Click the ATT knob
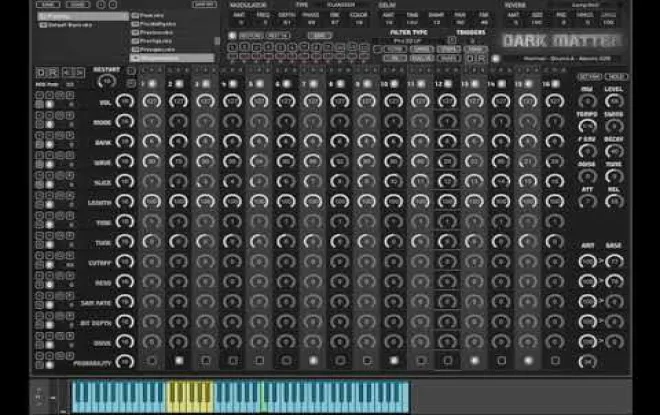660x415 pixels. [587, 202]
